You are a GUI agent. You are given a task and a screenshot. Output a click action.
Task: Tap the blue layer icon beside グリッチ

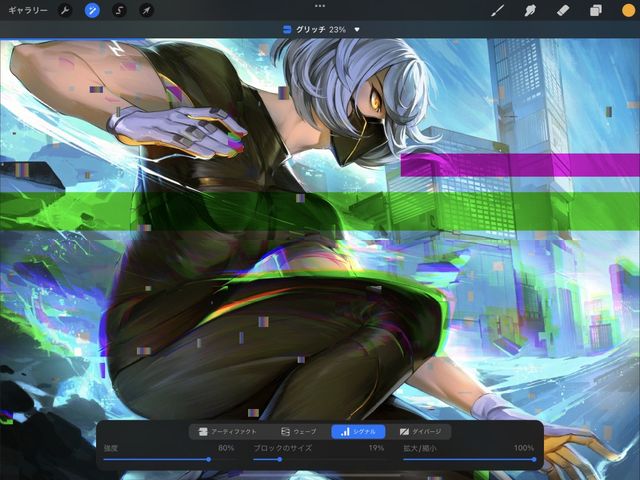(287, 29)
